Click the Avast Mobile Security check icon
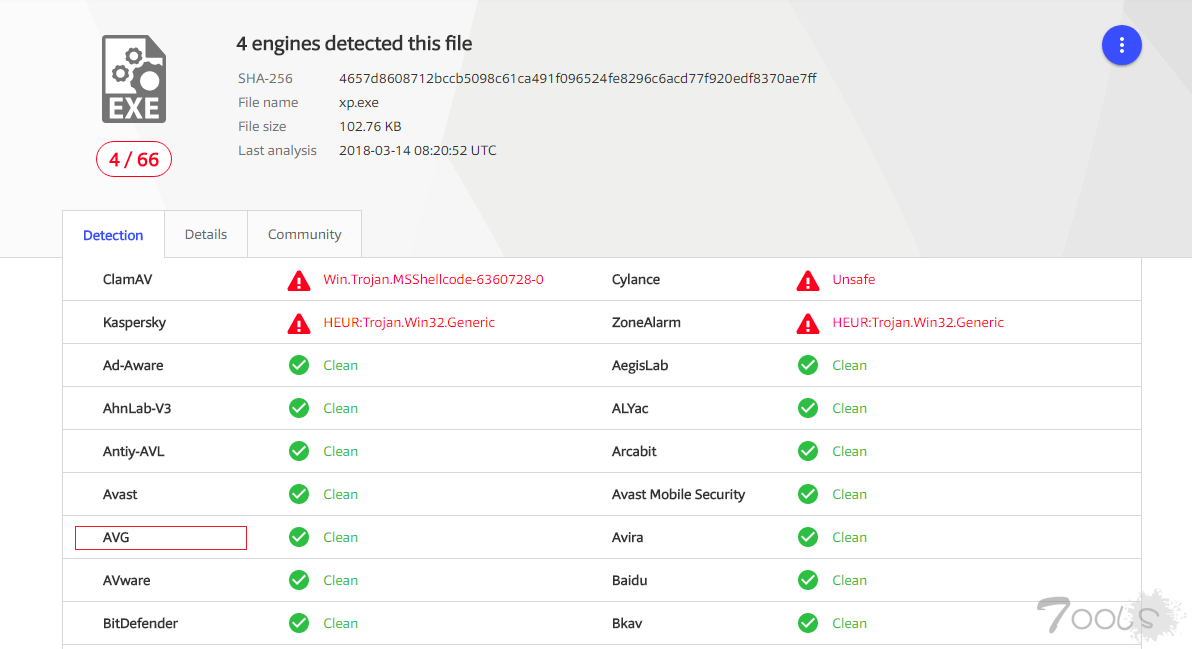This screenshot has width=1192, height=649. (x=808, y=494)
